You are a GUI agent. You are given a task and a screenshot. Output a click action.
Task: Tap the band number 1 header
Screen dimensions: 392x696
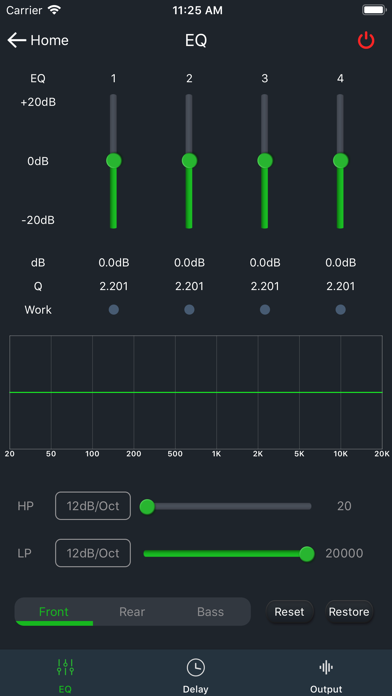click(114, 79)
